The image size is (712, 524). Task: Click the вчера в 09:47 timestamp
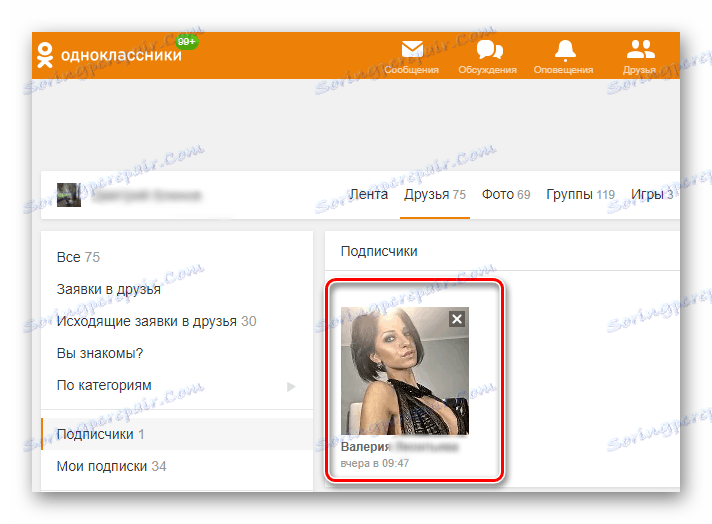[375, 463]
